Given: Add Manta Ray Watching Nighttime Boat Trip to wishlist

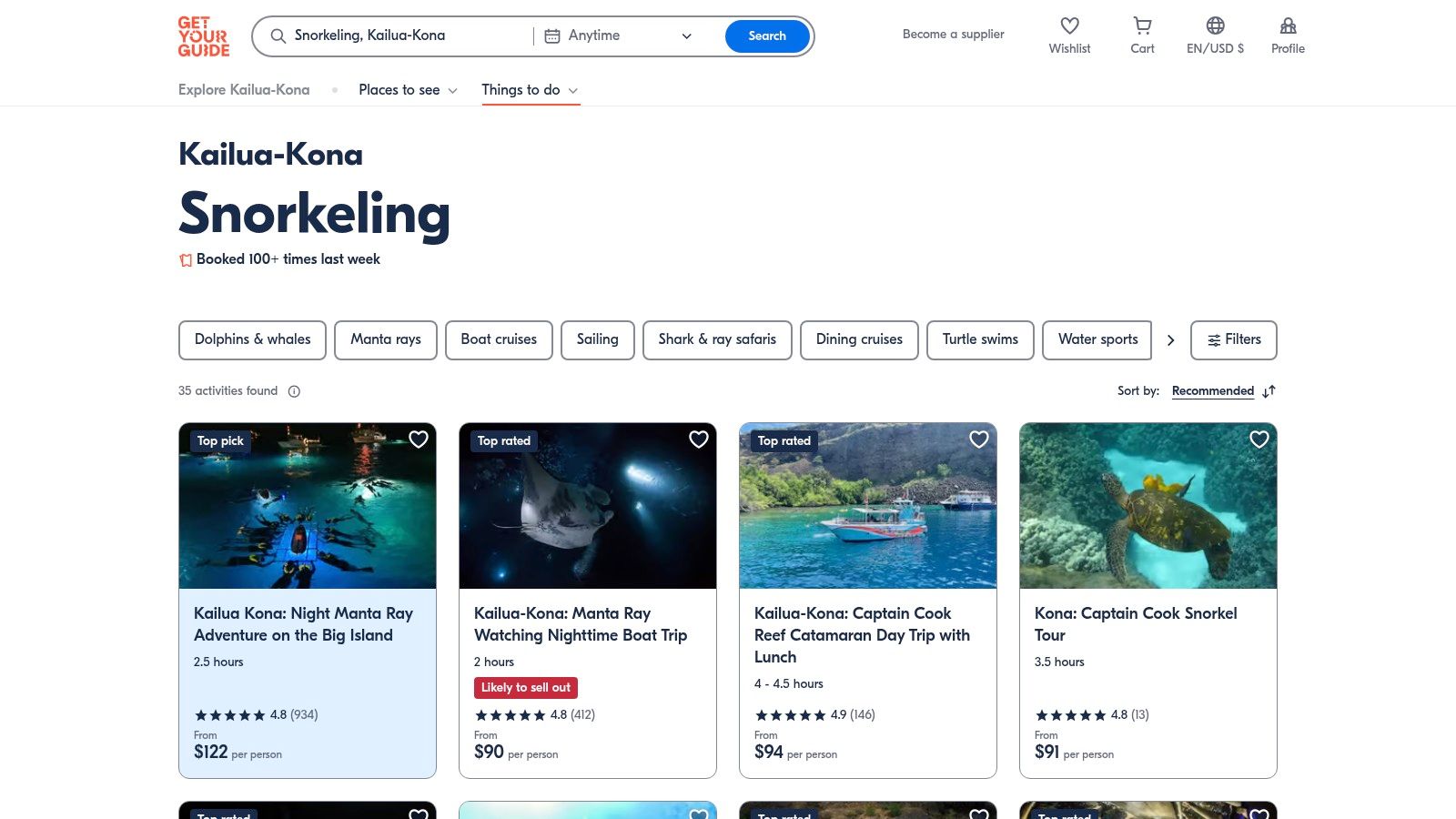Looking at the screenshot, I should 699,440.
